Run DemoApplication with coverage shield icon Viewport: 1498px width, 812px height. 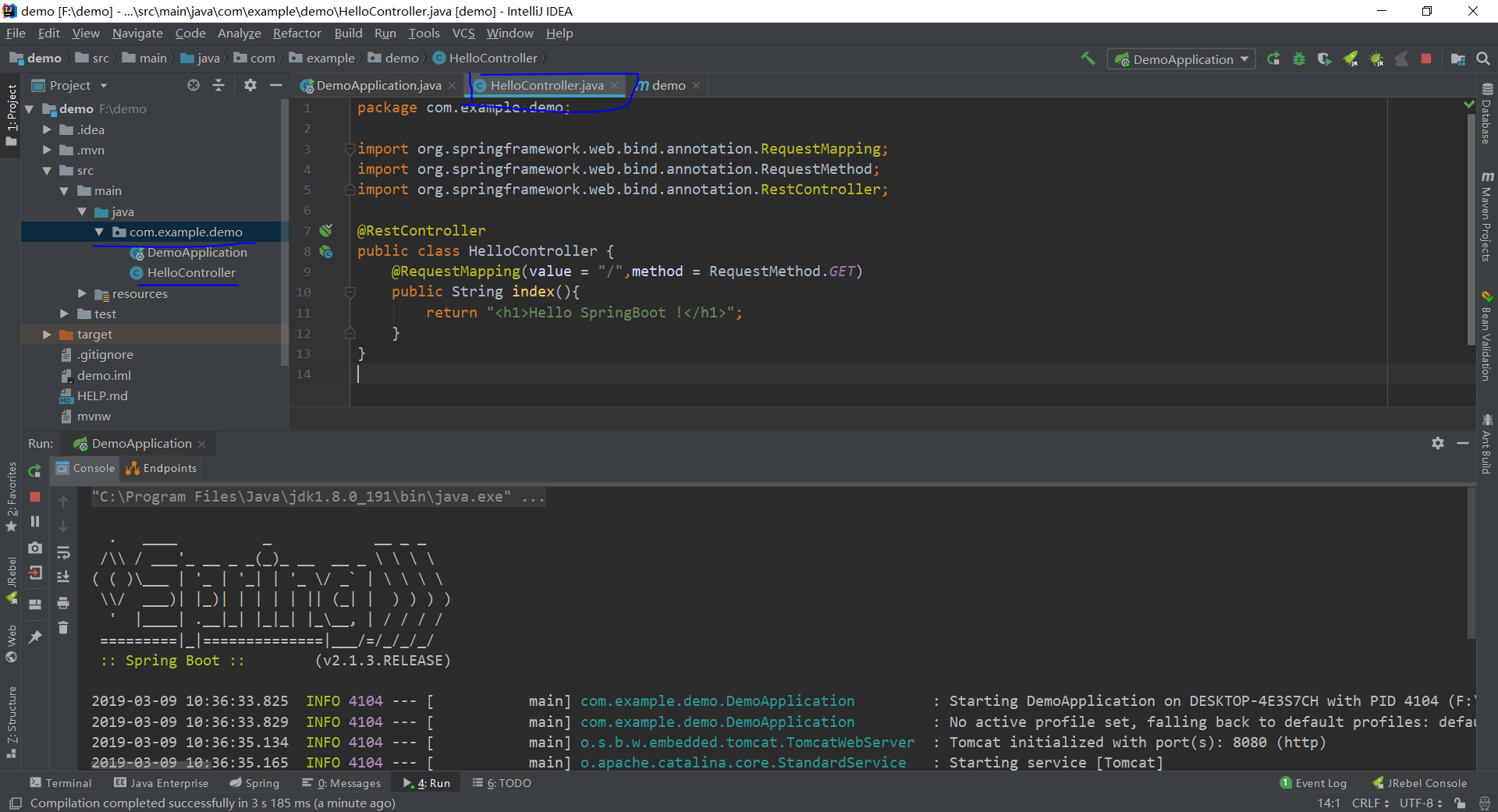click(x=1325, y=59)
